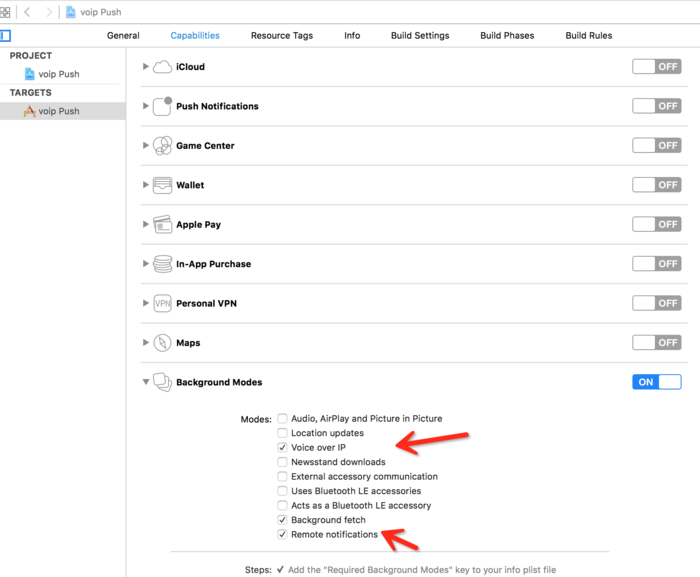Viewport: 700px width, 577px height.
Task: Expand the Wallet section triangle
Action: pos(146,184)
